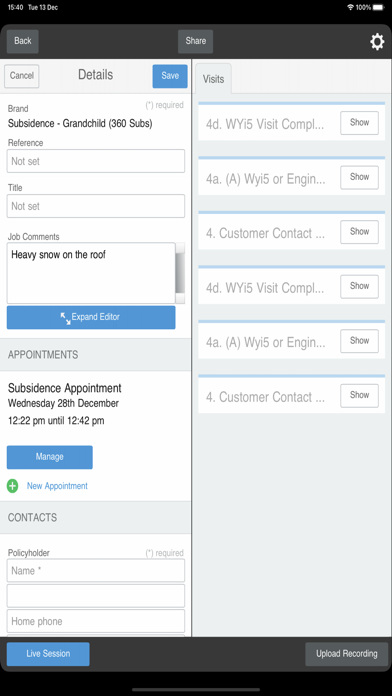The width and height of the screenshot is (392, 696).
Task: Go Back from the top bar
Action: pyautogui.click(x=23, y=41)
